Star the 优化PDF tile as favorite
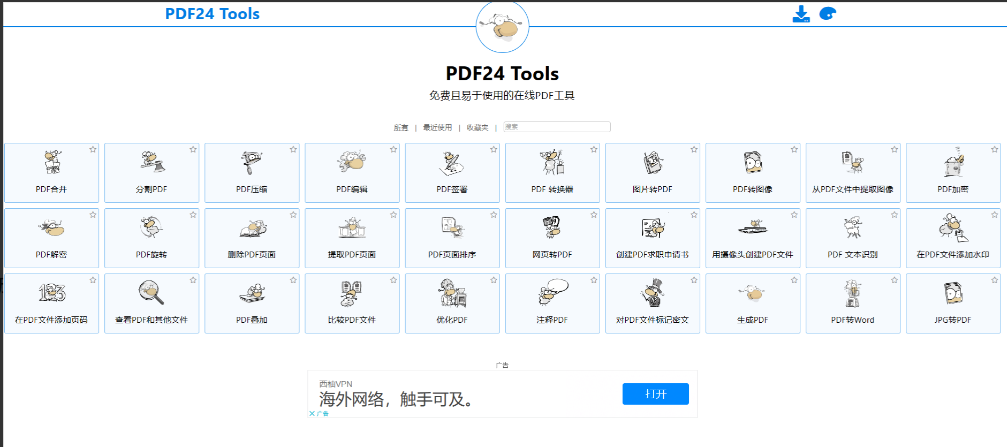The width and height of the screenshot is (1007, 447). point(493,279)
